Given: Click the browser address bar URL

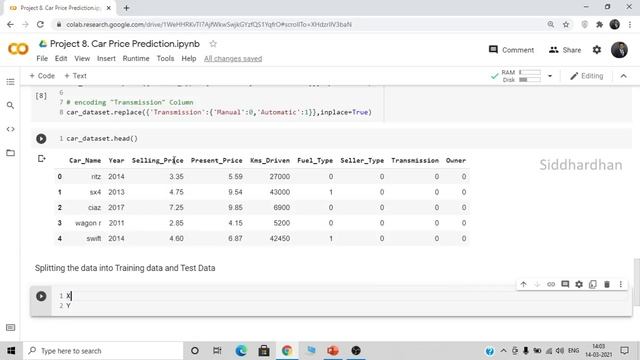Looking at the screenshot, I should pyautogui.click(x=209, y=24).
